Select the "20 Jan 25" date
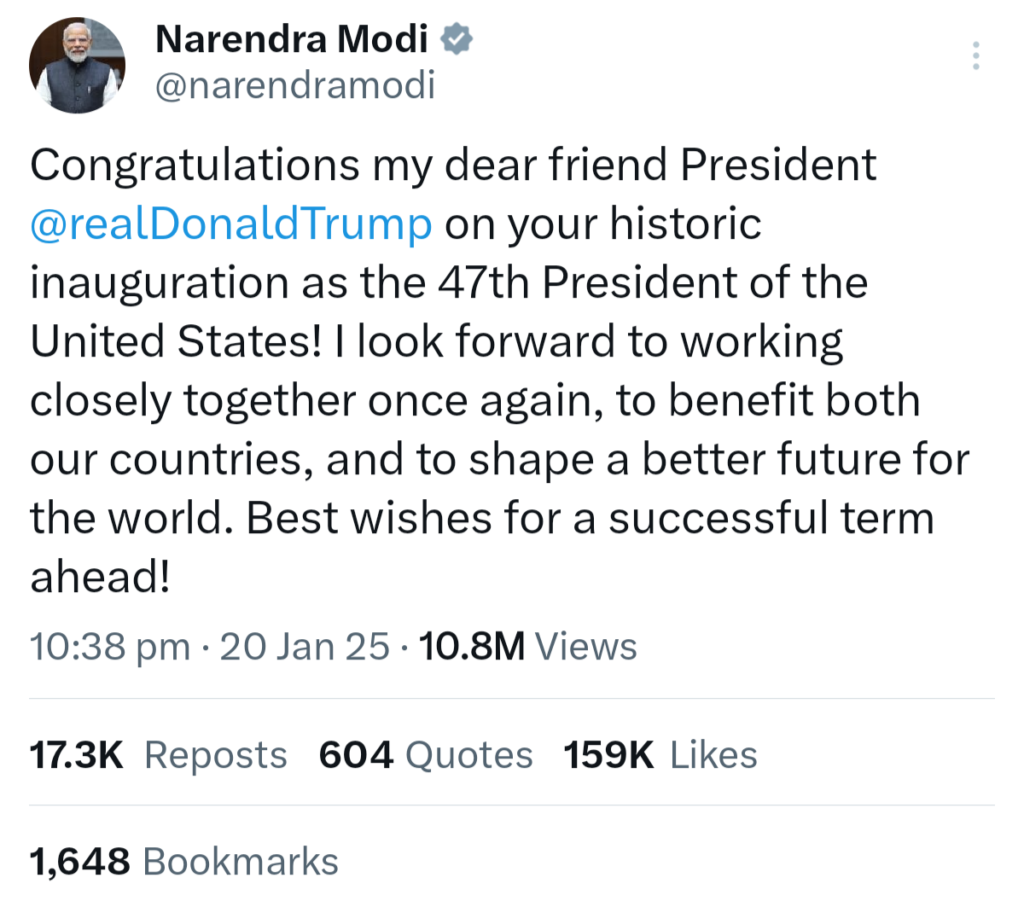This screenshot has height=907, width=1024. [x=304, y=647]
